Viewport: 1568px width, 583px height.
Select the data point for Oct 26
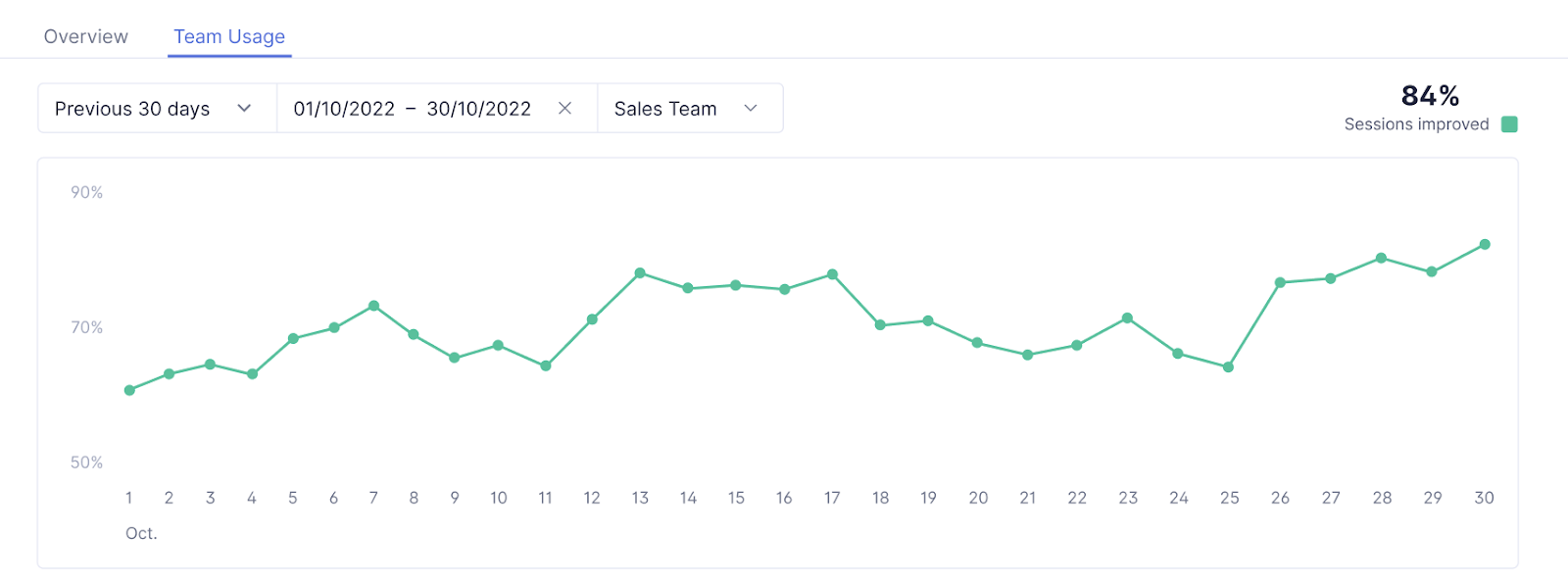tap(1280, 282)
